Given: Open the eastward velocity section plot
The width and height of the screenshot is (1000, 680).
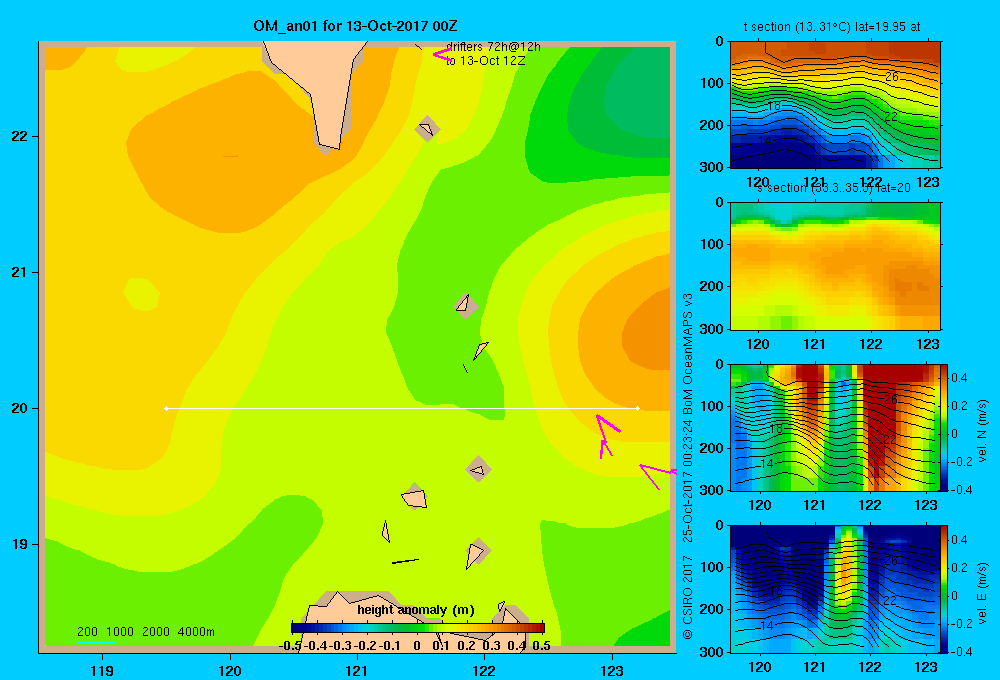Looking at the screenshot, I should (x=835, y=589).
